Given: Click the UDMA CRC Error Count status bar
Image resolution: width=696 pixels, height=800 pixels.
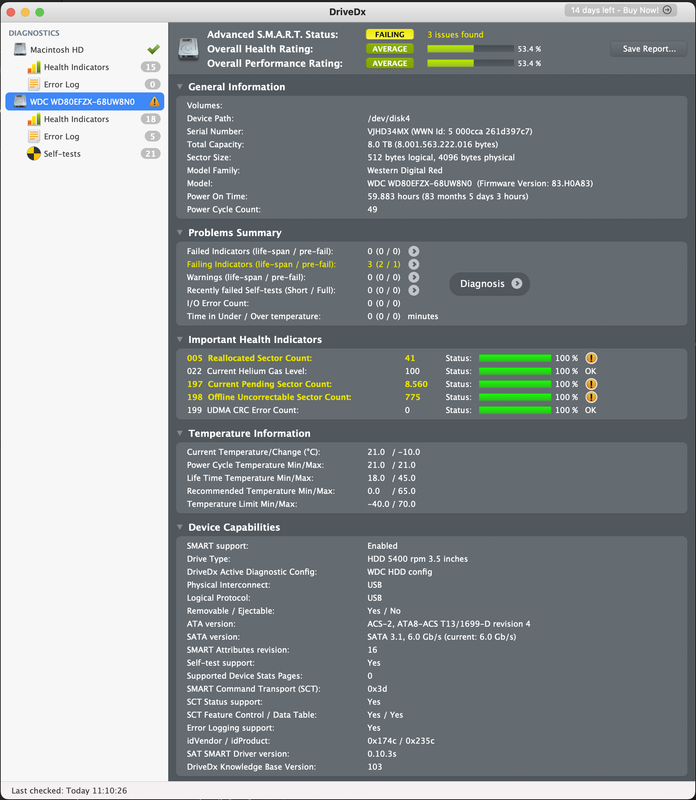Looking at the screenshot, I should coord(515,410).
